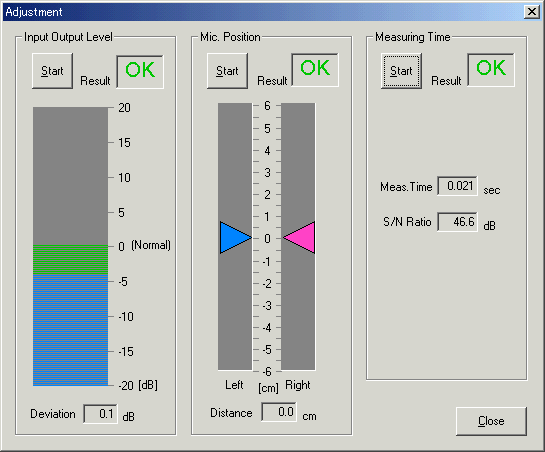Start the Input Output Level measurement
The image size is (545, 452).
pyautogui.click(x=52, y=71)
